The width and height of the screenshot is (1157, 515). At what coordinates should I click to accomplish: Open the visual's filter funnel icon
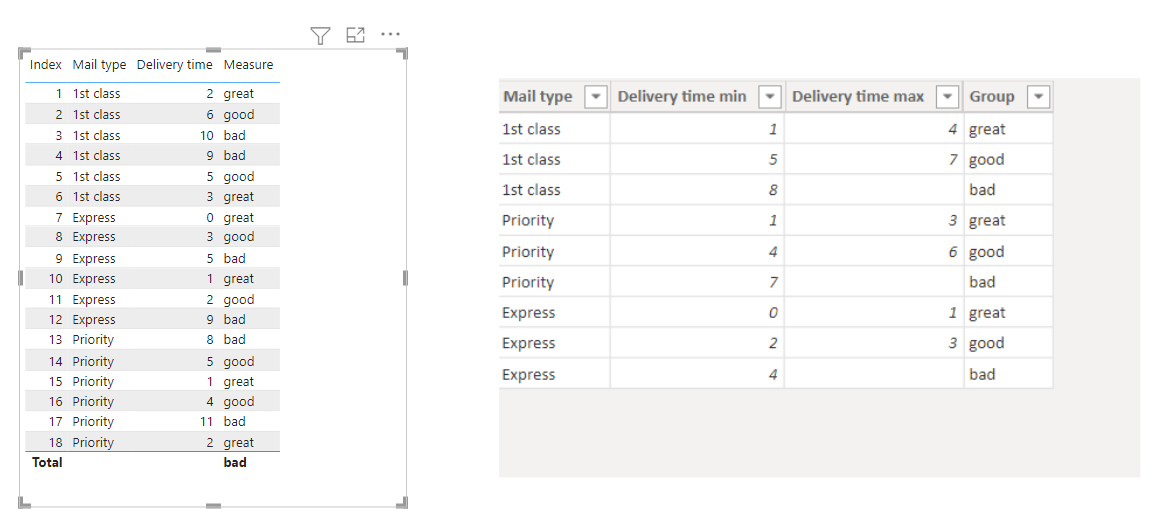click(320, 35)
